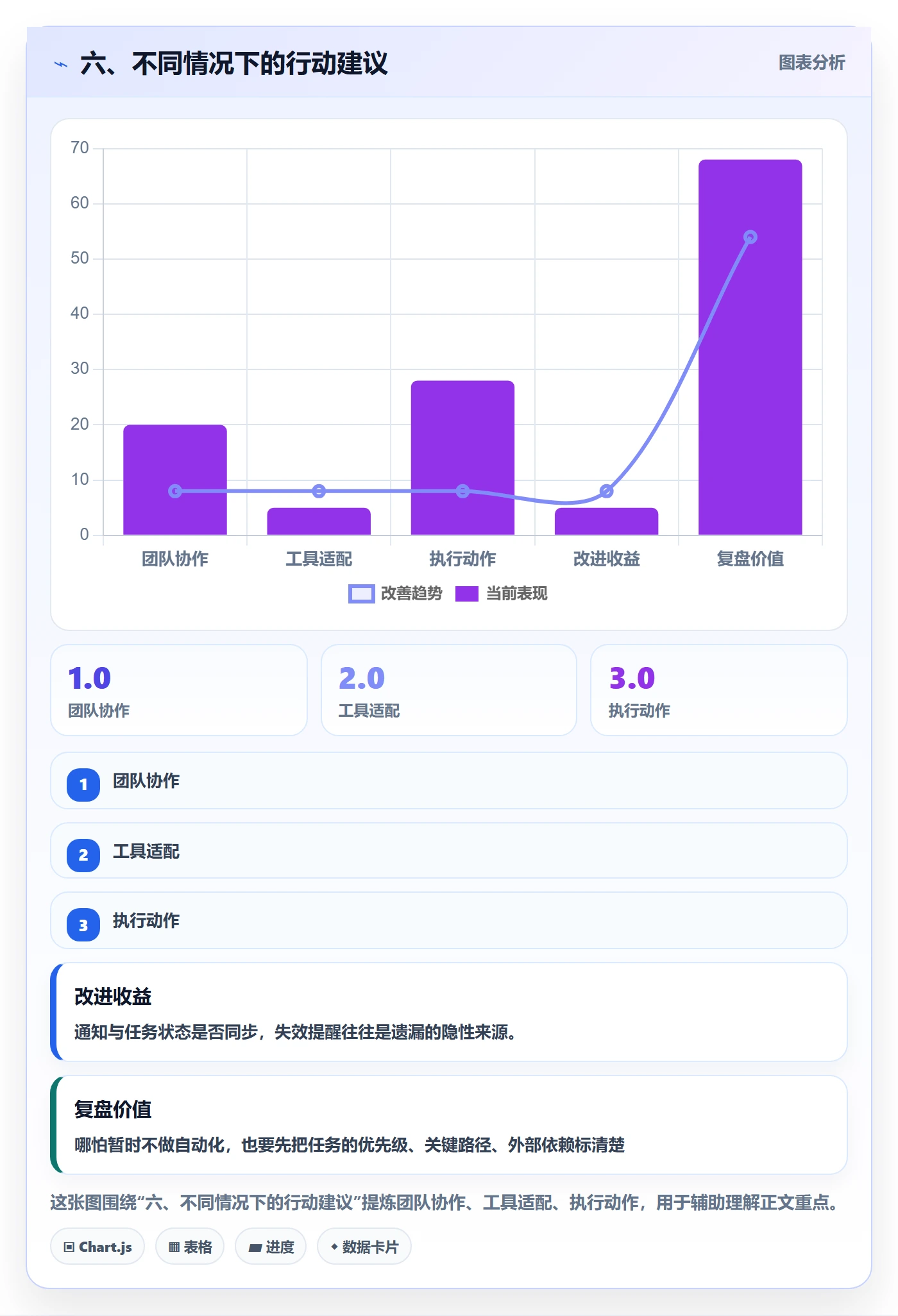Click the 改进收益 card heading

(x=113, y=997)
